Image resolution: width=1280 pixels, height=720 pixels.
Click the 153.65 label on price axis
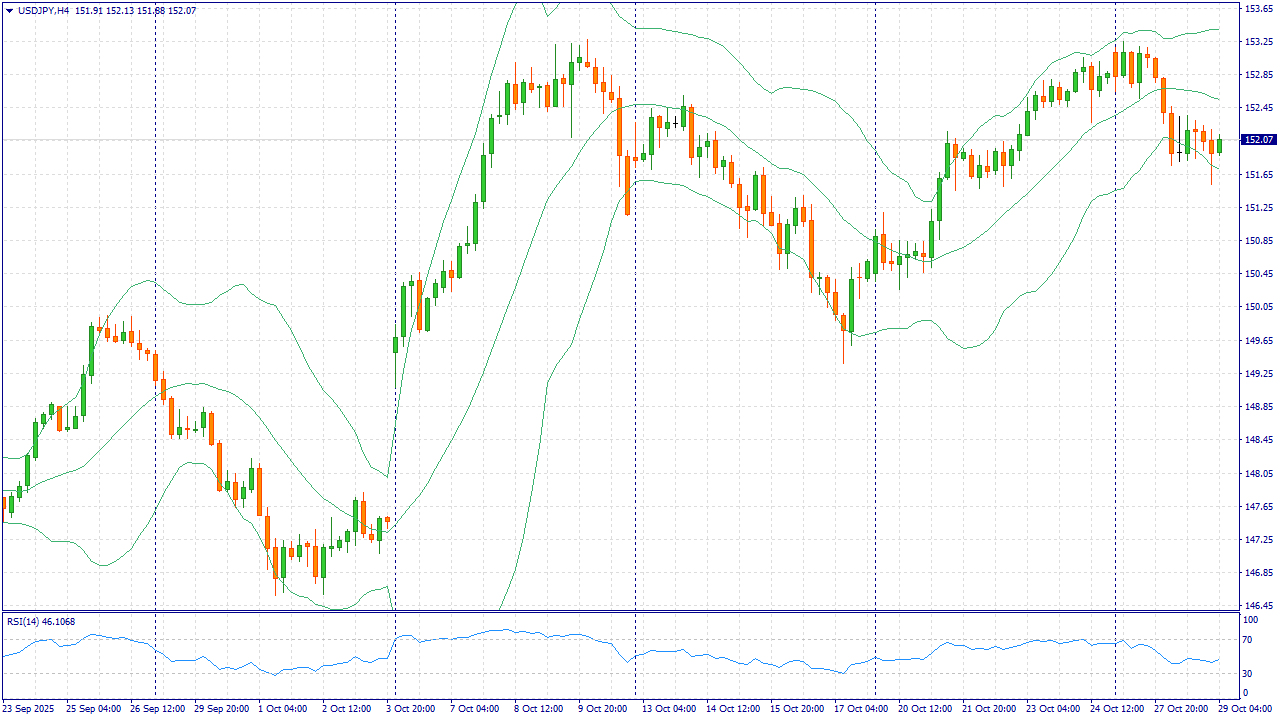click(x=1257, y=8)
